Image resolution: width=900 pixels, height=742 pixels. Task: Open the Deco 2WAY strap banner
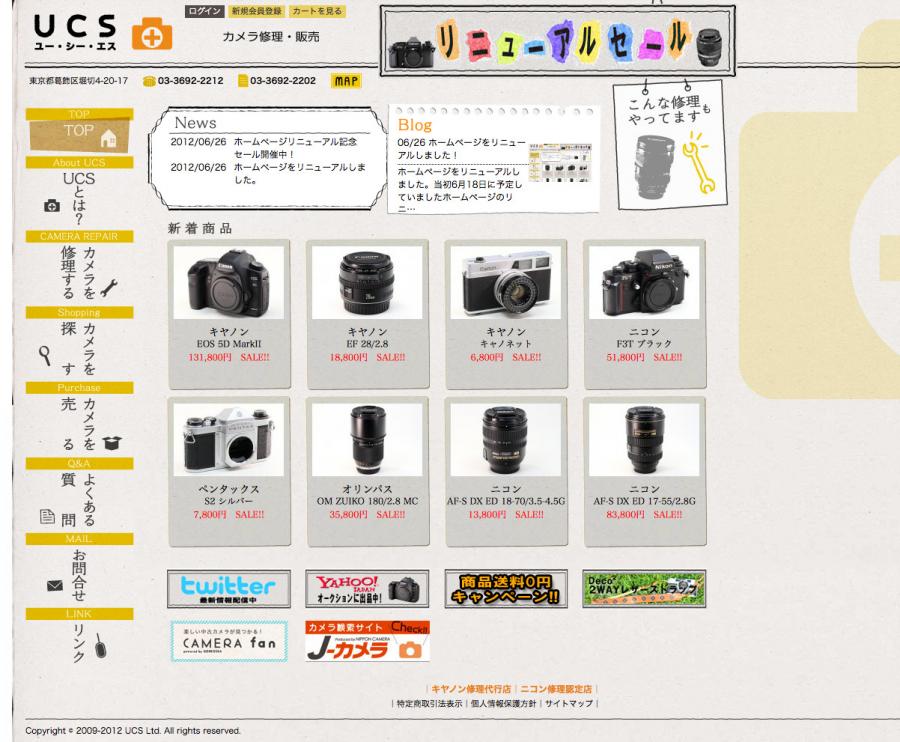coord(644,589)
